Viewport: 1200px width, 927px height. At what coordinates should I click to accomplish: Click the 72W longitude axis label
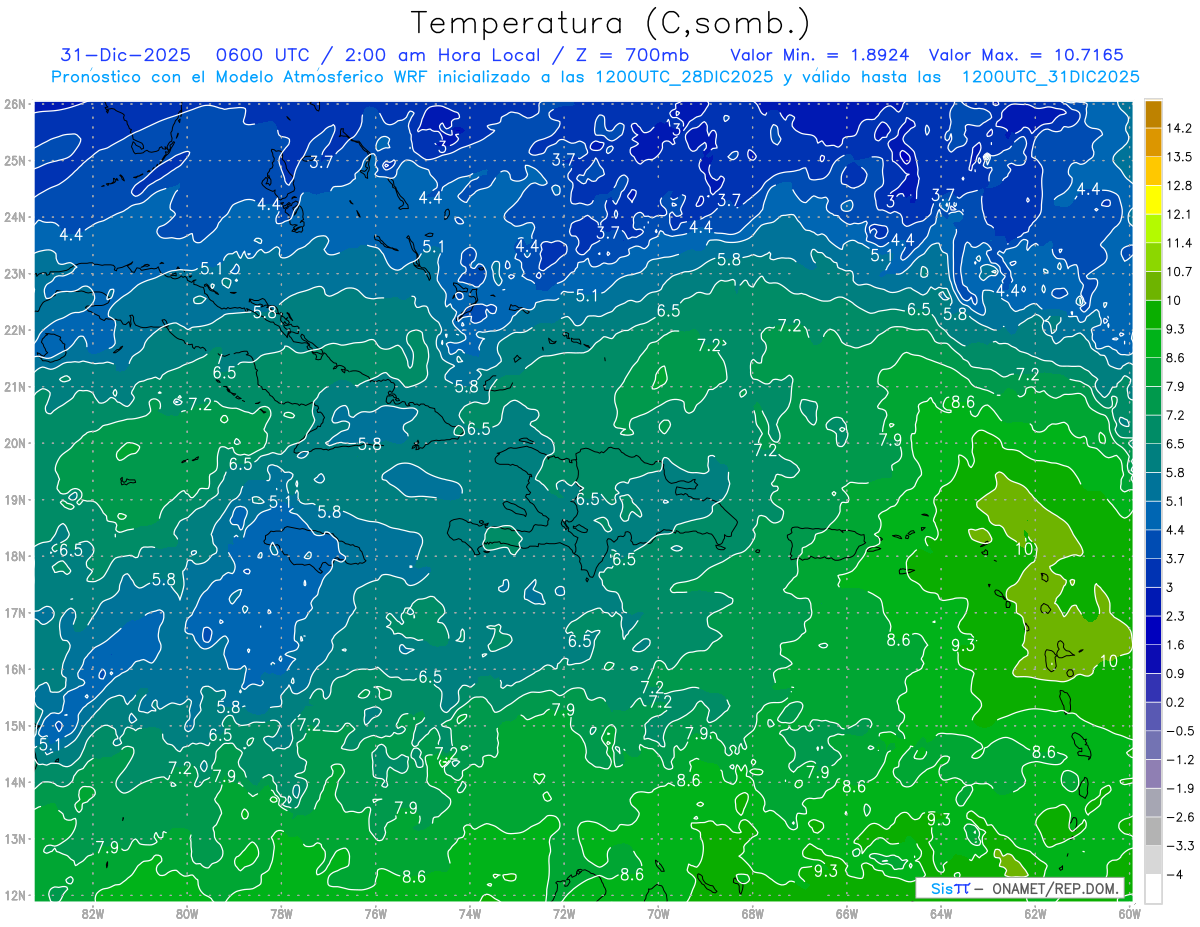564,913
